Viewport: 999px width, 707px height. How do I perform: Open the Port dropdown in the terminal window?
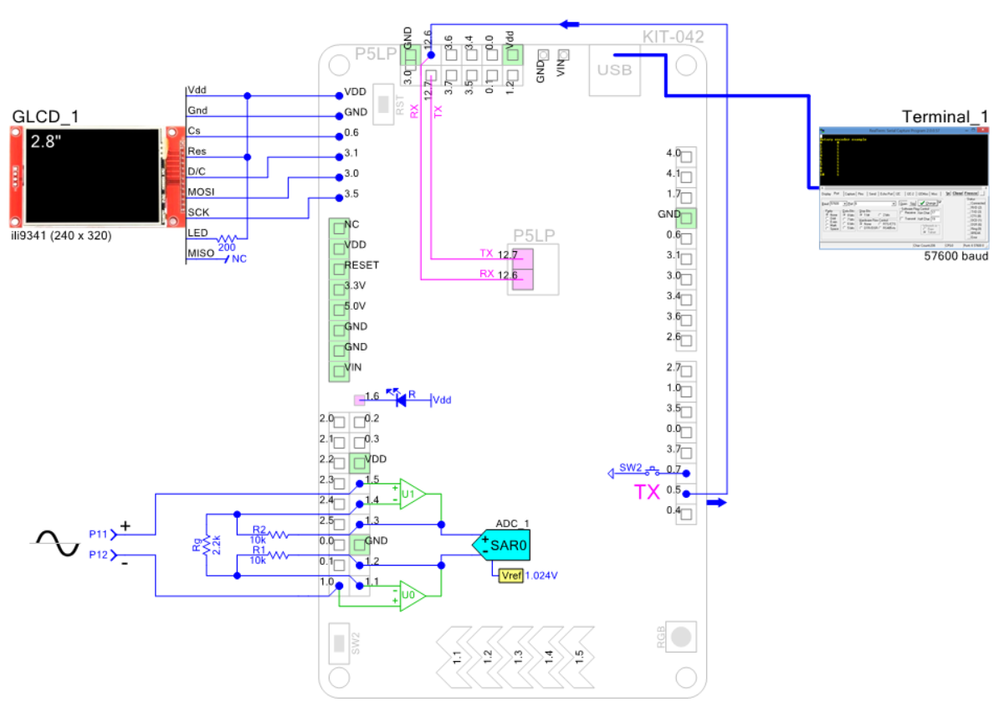[x=875, y=203]
